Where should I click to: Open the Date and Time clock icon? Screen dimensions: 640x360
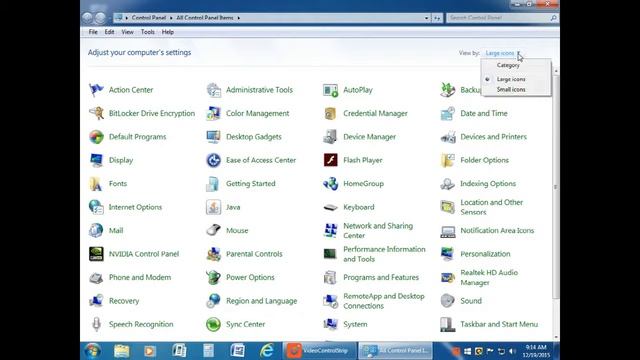[x=448, y=113]
